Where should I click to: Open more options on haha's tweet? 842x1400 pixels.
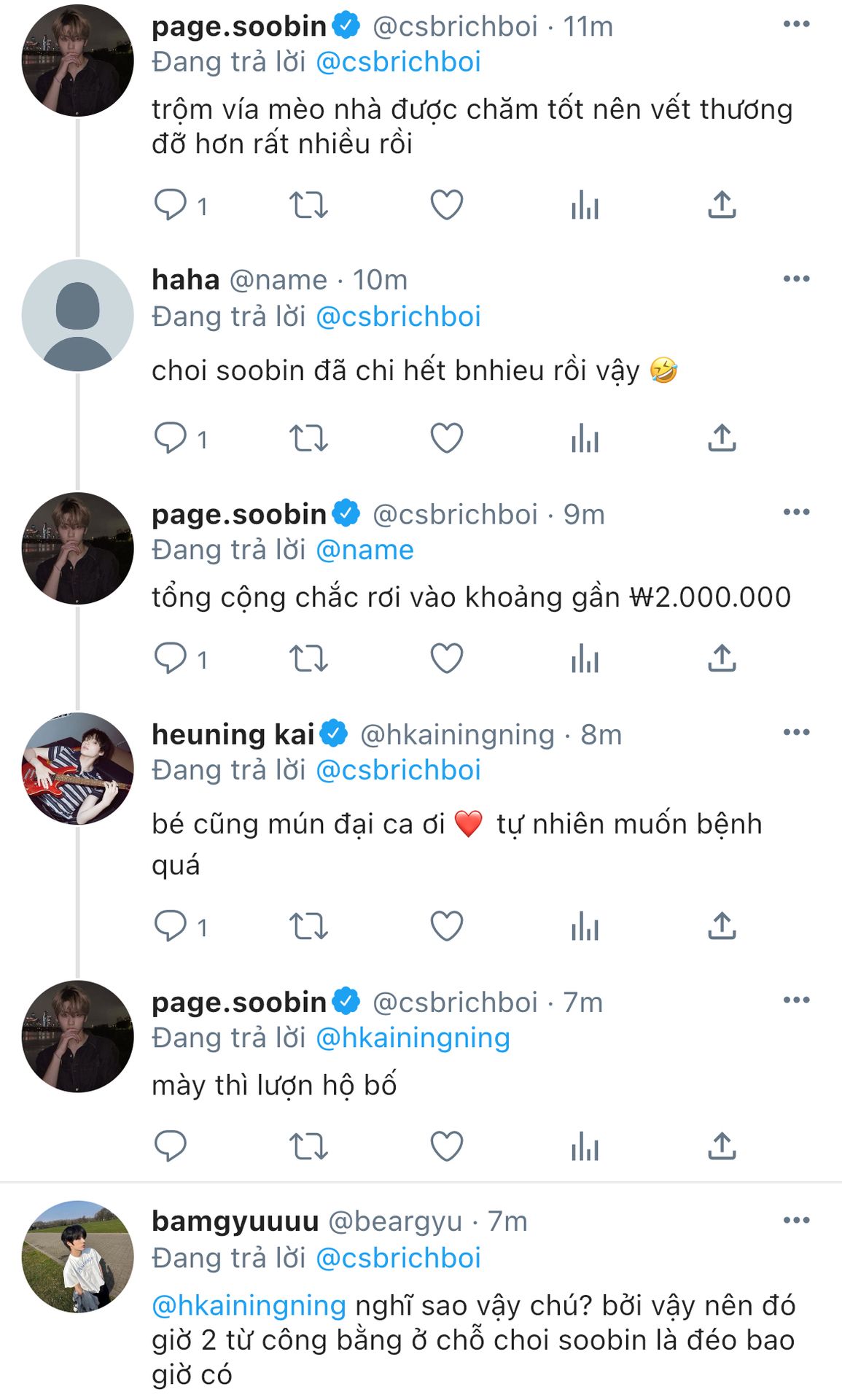pyautogui.click(x=796, y=279)
